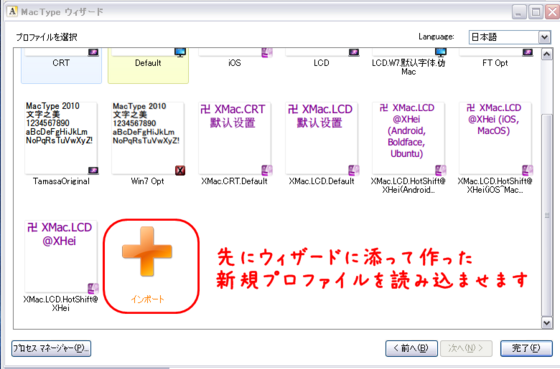
Task: Select the CRT profile
Action: coord(61,65)
